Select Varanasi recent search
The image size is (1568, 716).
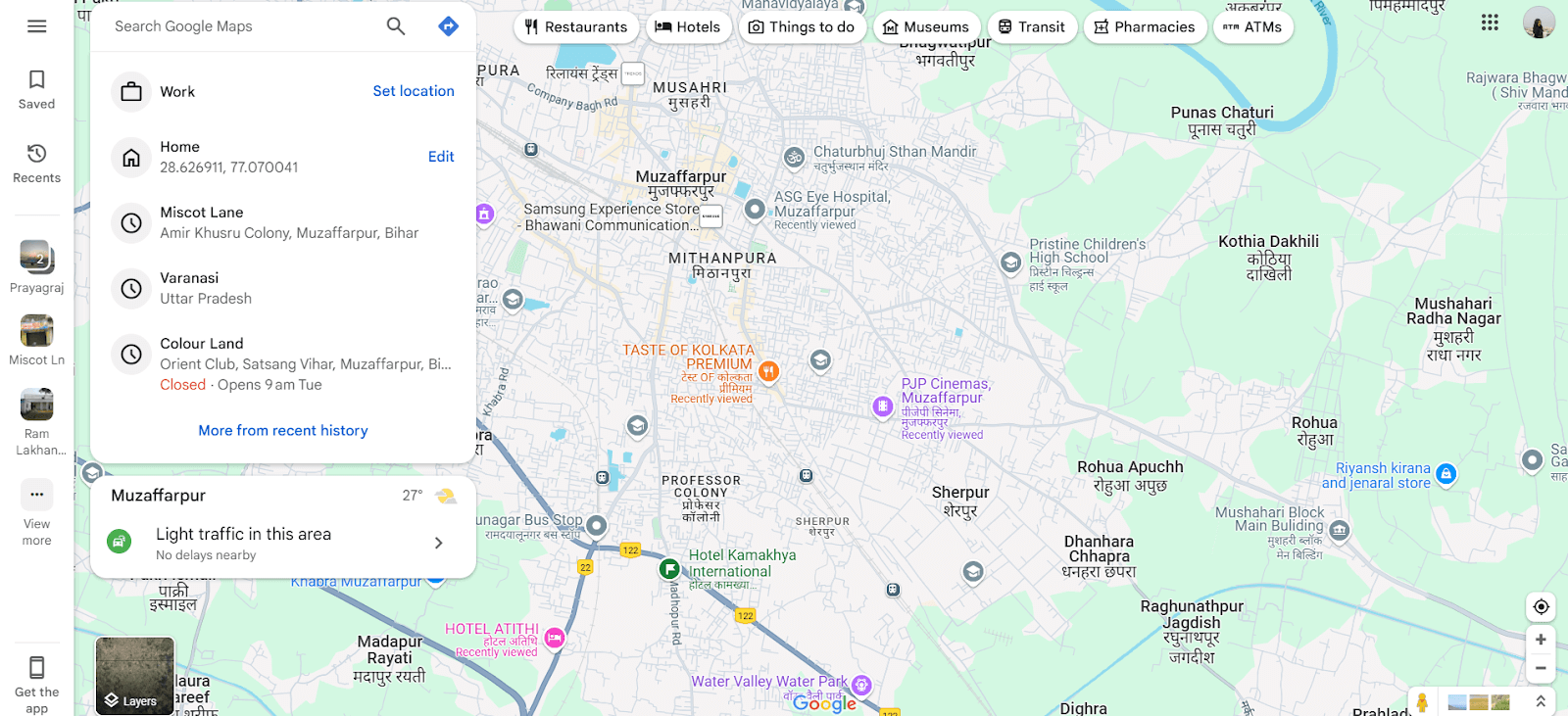tap(283, 288)
